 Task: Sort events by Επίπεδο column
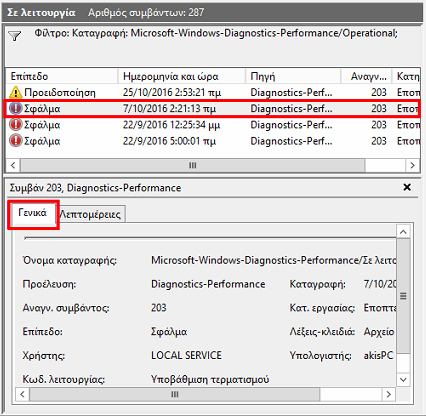[x=62, y=76]
